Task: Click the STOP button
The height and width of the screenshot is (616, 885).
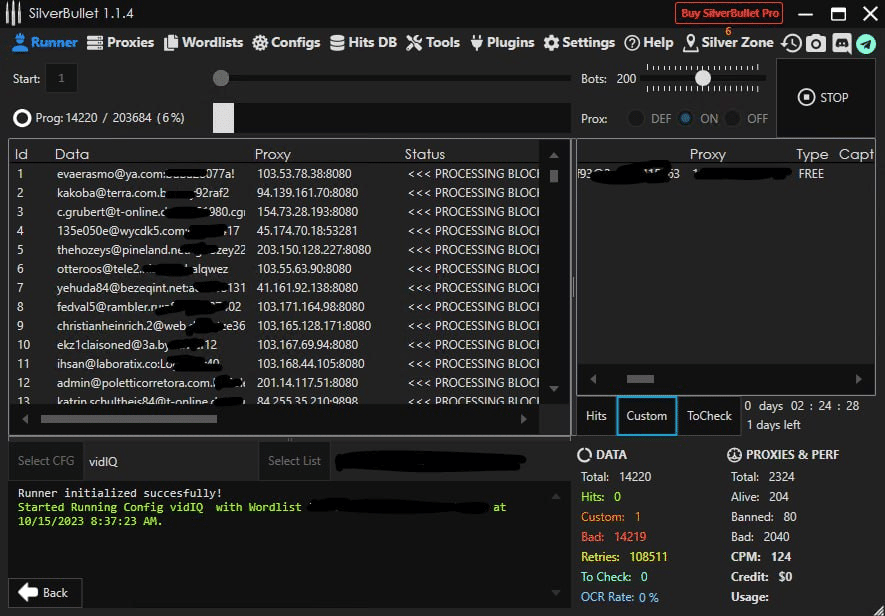Action: (x=826, y=98)
